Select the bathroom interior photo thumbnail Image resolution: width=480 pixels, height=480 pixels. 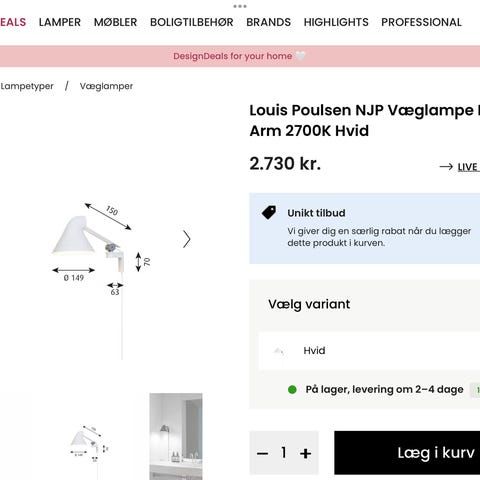coord(176,437)
